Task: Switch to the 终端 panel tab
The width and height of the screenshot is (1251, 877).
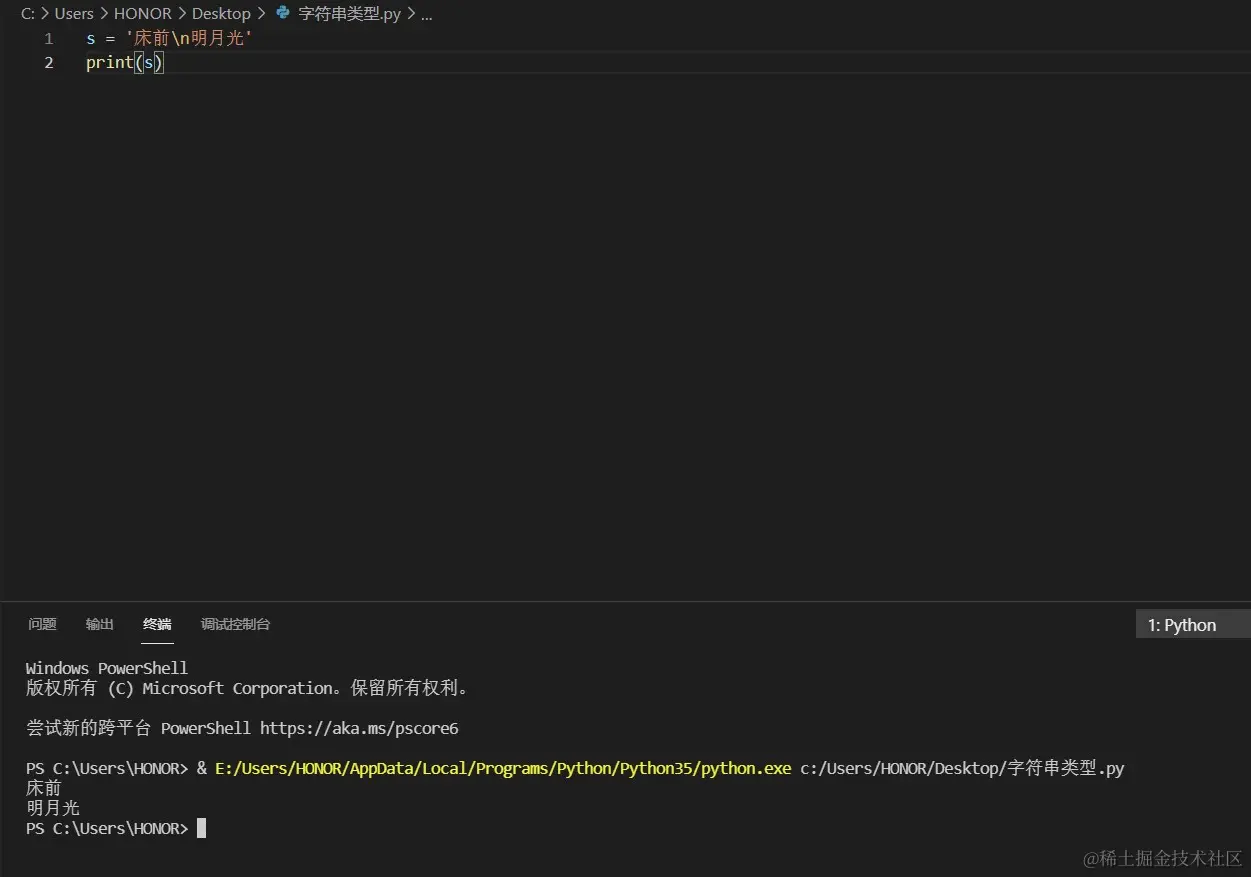Action: (x=157, y=624)
